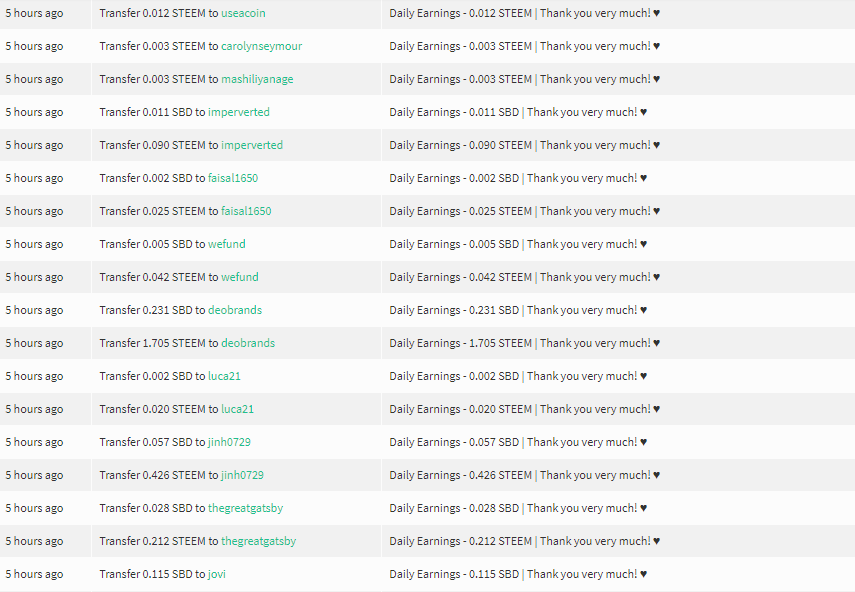Open faisal1650 link in 0.025 STEEM row
This screenshot has width=855, height=592.
point(246,212)
